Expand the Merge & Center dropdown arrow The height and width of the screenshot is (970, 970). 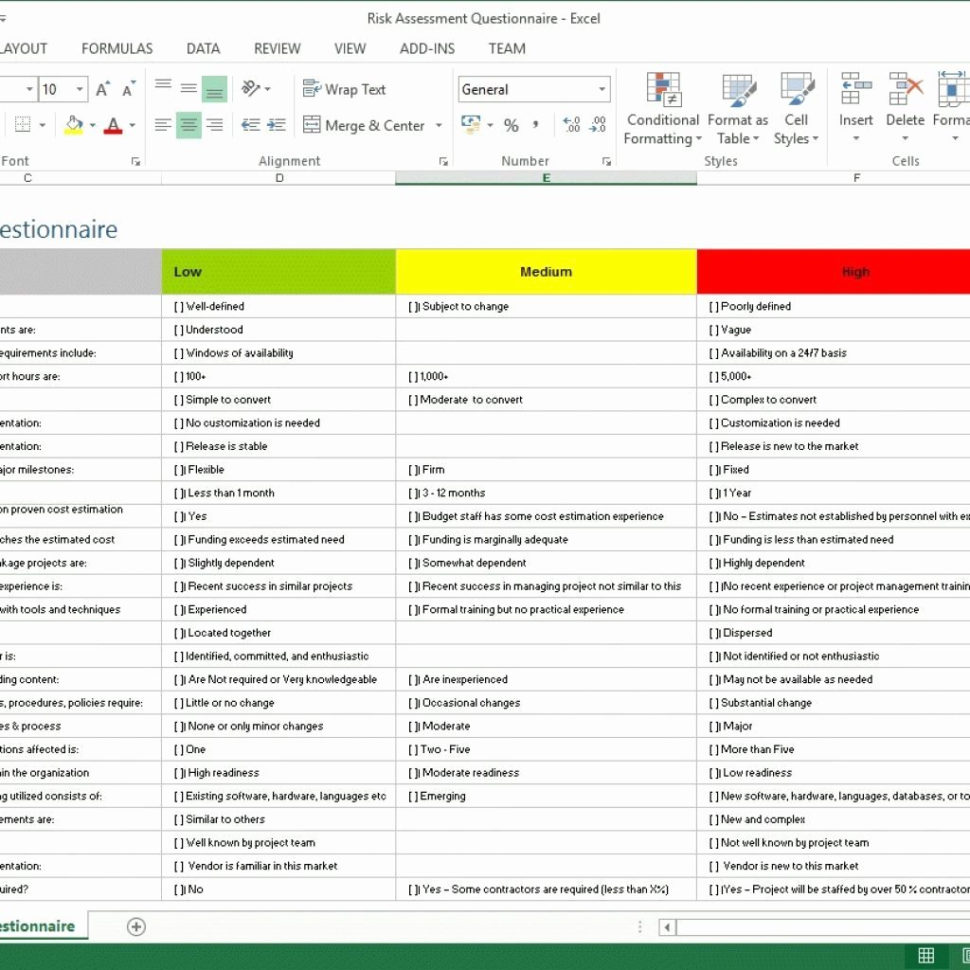(438, 126)
